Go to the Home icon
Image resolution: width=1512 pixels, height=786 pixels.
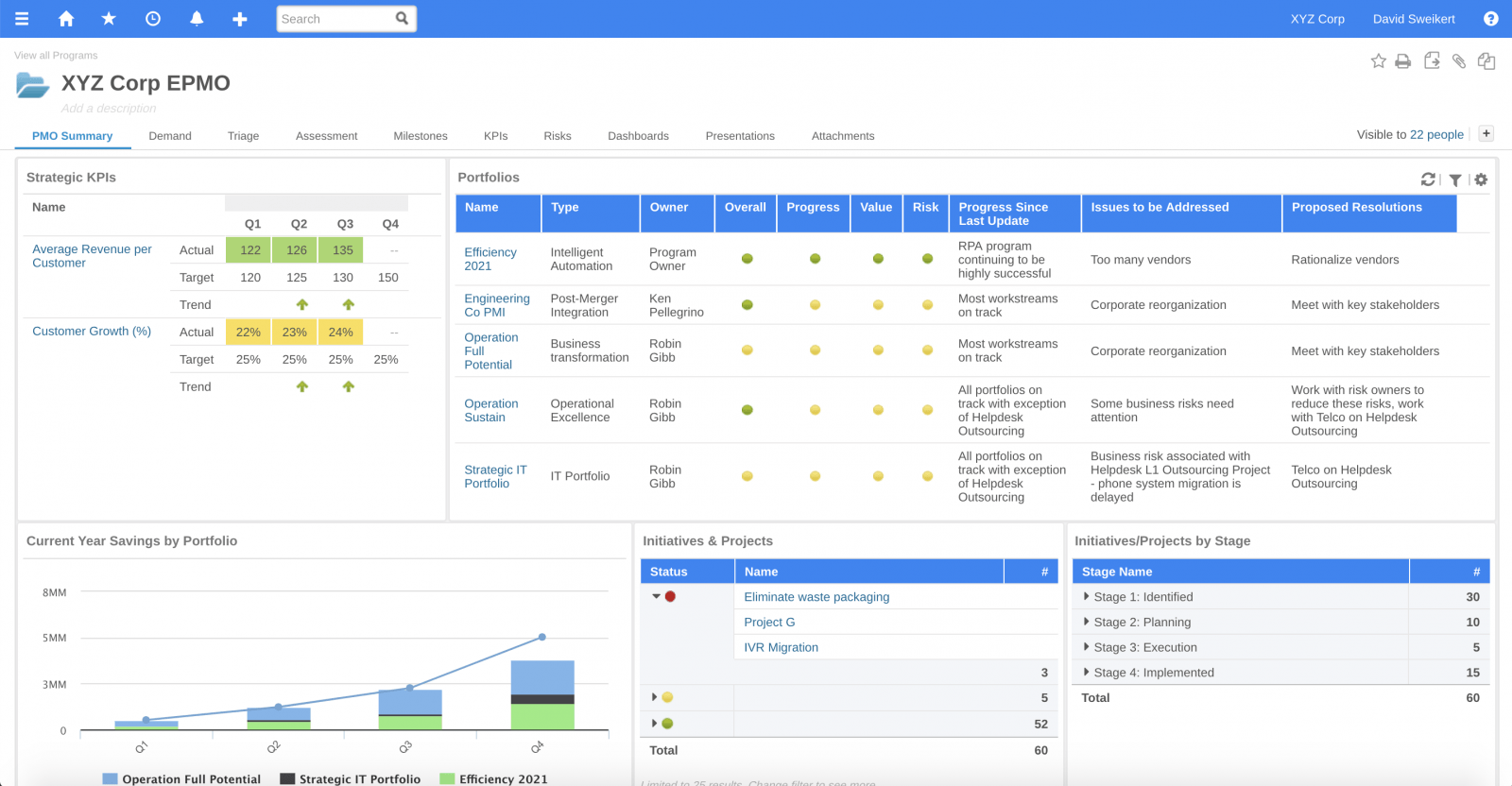(x=66, y=19)
